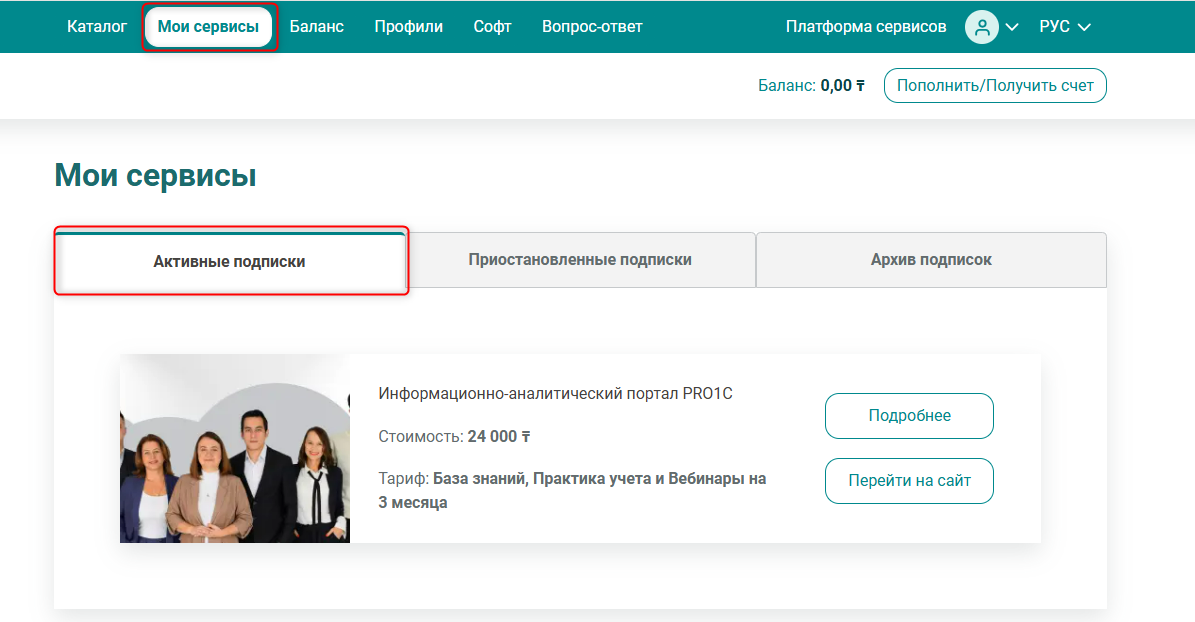
Task: Expand the arrow beside the user avatar
Action: [x=1011, y=27]
